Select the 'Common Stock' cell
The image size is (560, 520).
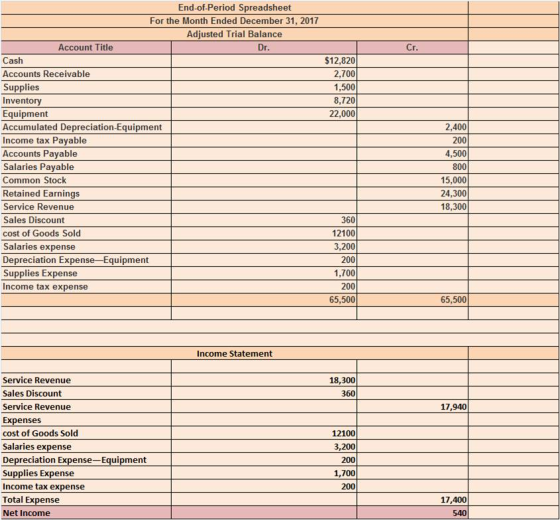pos(86,180)
